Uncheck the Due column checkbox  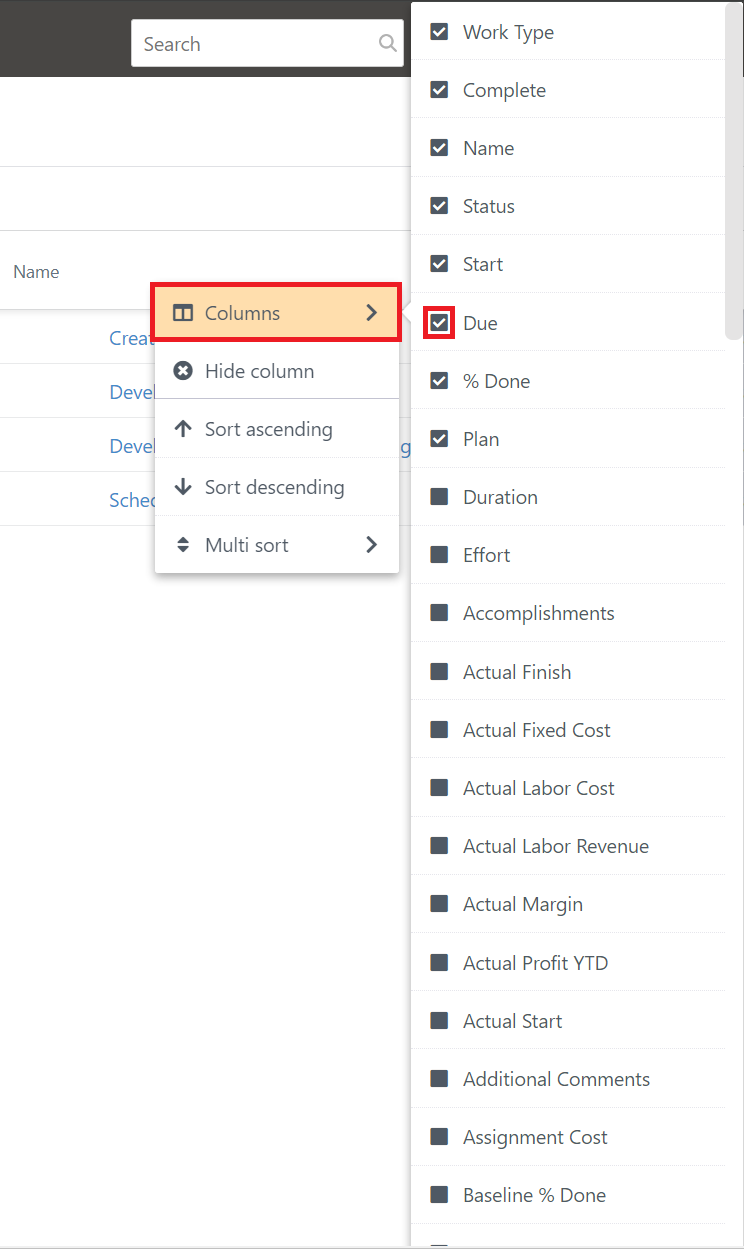[x=439, y=323]
